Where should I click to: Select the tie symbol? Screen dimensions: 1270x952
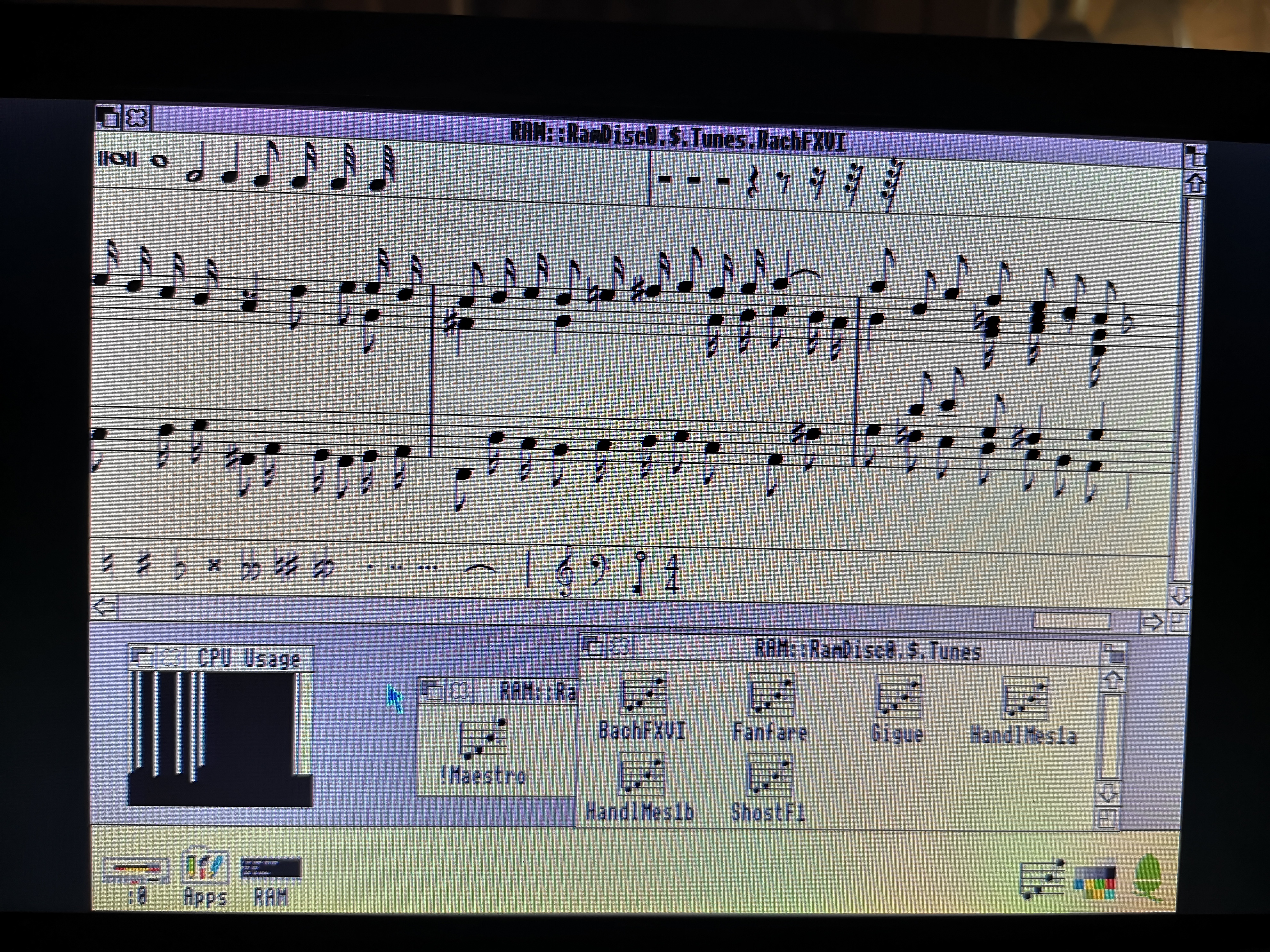pos(480,569)
